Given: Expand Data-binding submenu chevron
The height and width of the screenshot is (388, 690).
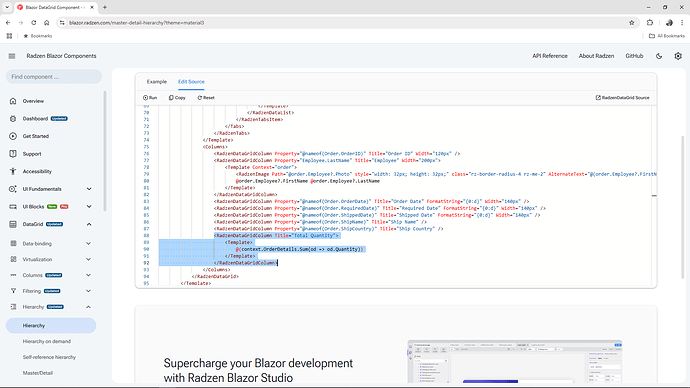Looking at the screenshot, I should coord(88,243).
